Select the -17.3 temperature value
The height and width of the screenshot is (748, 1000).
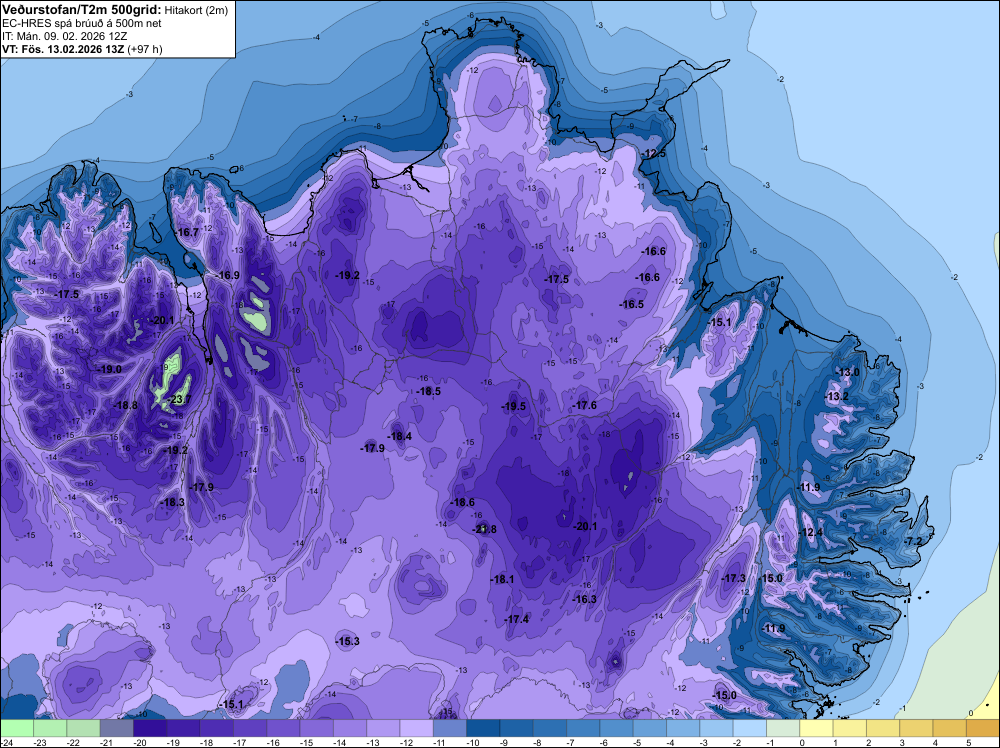(x=733, y=578)
